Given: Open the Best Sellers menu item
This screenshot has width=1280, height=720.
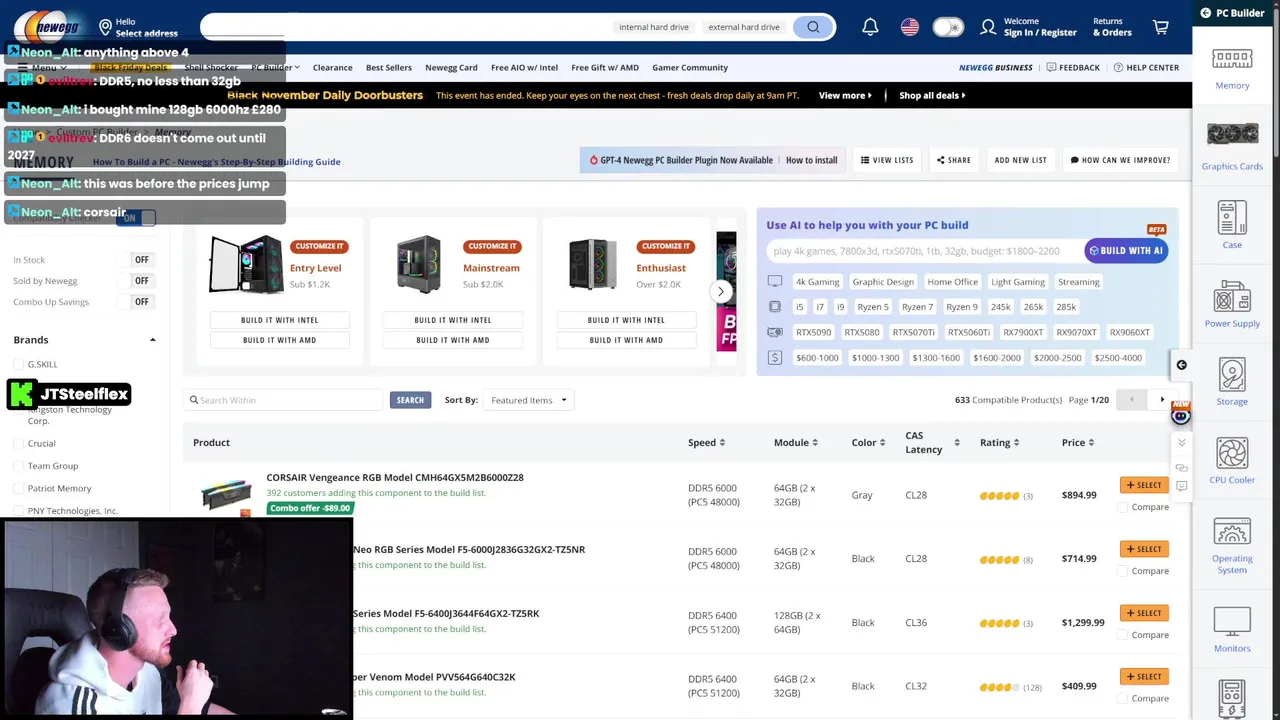Looking at the screenshot, I should (x=388, y=67).
